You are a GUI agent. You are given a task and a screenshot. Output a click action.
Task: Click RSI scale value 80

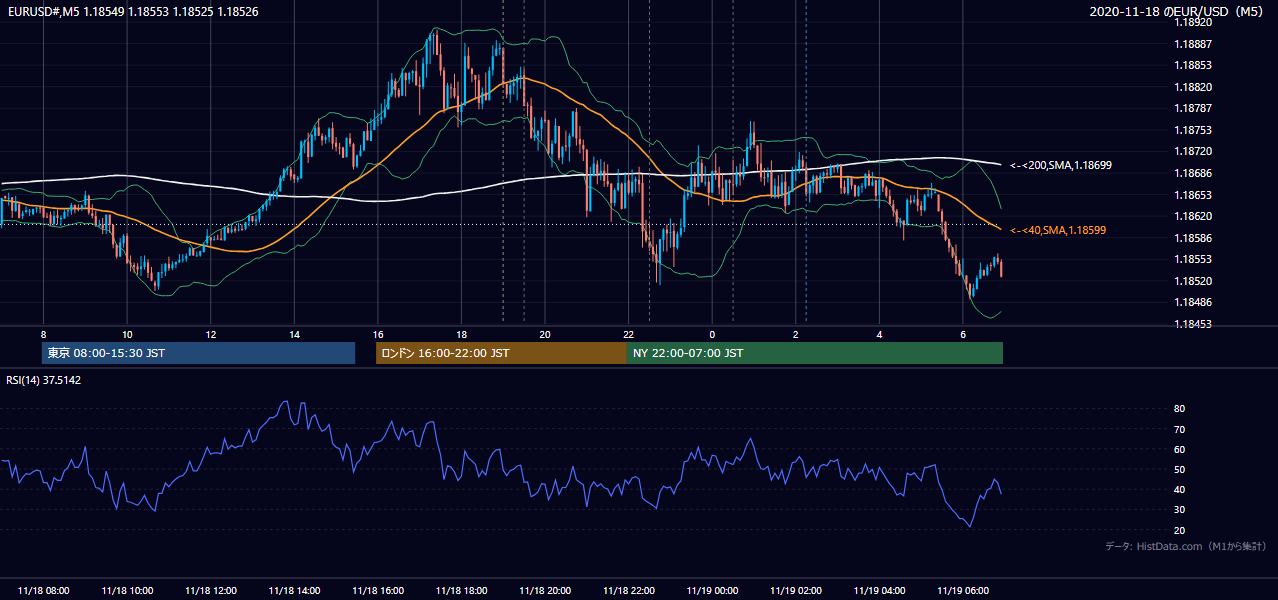(1179, 409)
